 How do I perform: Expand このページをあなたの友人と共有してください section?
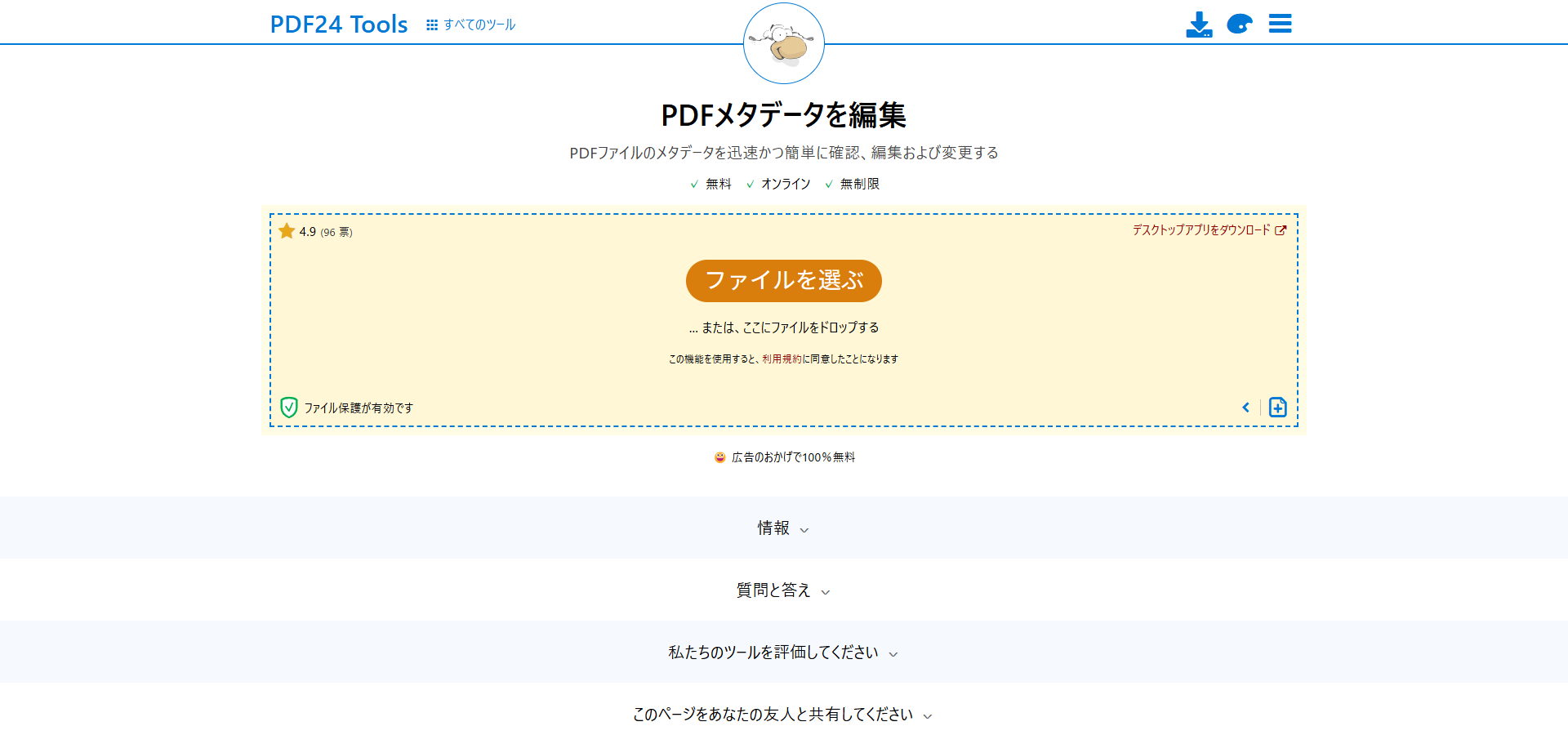pos(784,715)
